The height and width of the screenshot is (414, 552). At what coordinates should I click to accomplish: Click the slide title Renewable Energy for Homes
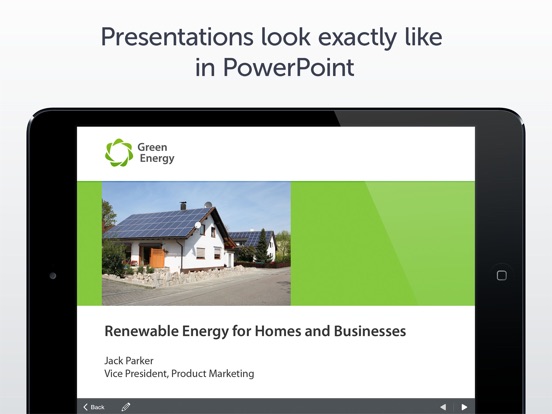pos(255,332)
